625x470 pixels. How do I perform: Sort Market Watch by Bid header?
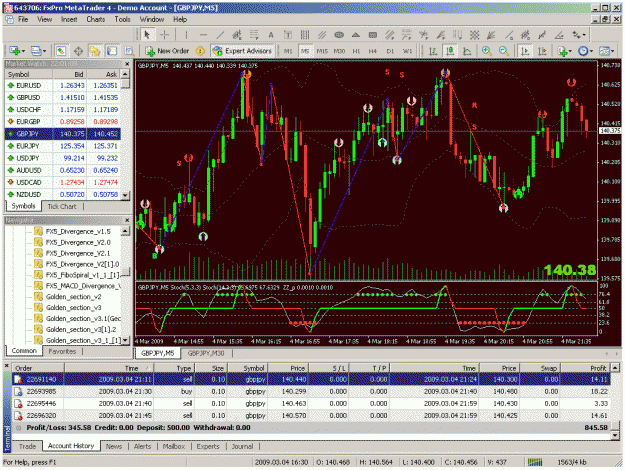pos(70,74)
